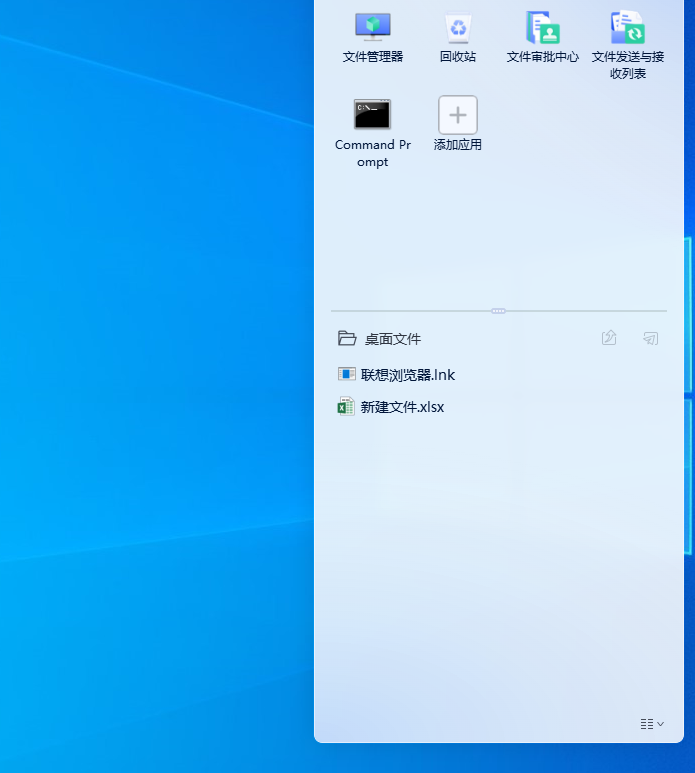Click the greyed export icon in 桌面文件 header

(609, 339)
